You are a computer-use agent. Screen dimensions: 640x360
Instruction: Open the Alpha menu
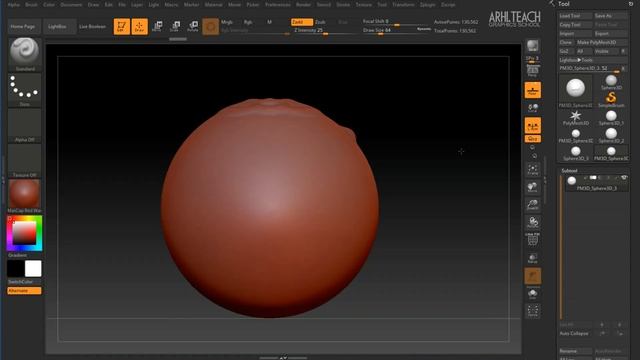point(14,5)
